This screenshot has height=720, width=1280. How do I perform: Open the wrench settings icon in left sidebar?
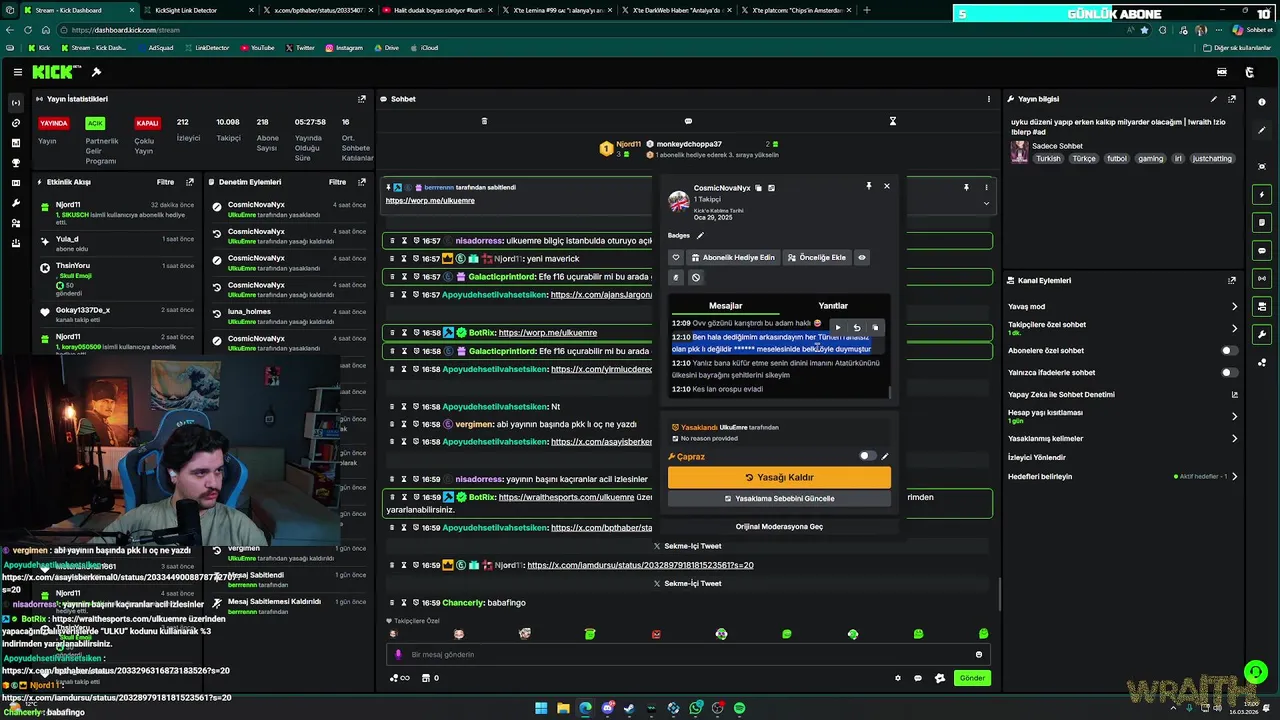click(x=15, y=203)
